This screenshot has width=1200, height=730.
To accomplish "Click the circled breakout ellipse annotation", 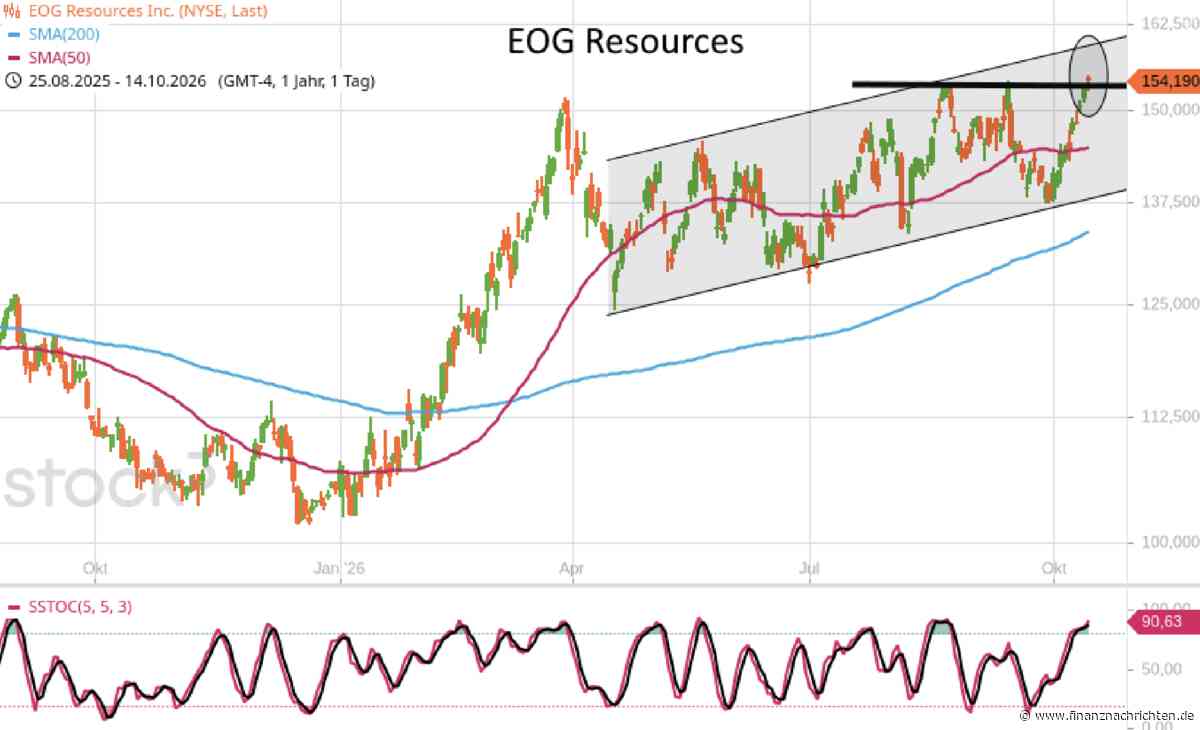I will [1088, 75].
